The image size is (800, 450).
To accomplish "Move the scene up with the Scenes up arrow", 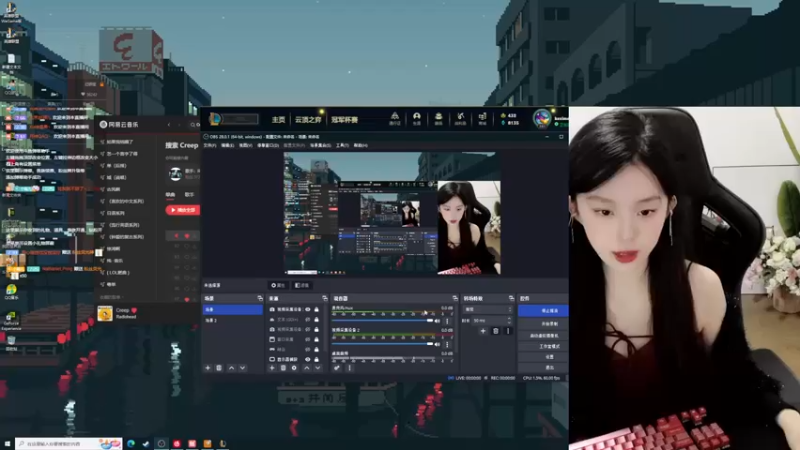I will point(231,368).
